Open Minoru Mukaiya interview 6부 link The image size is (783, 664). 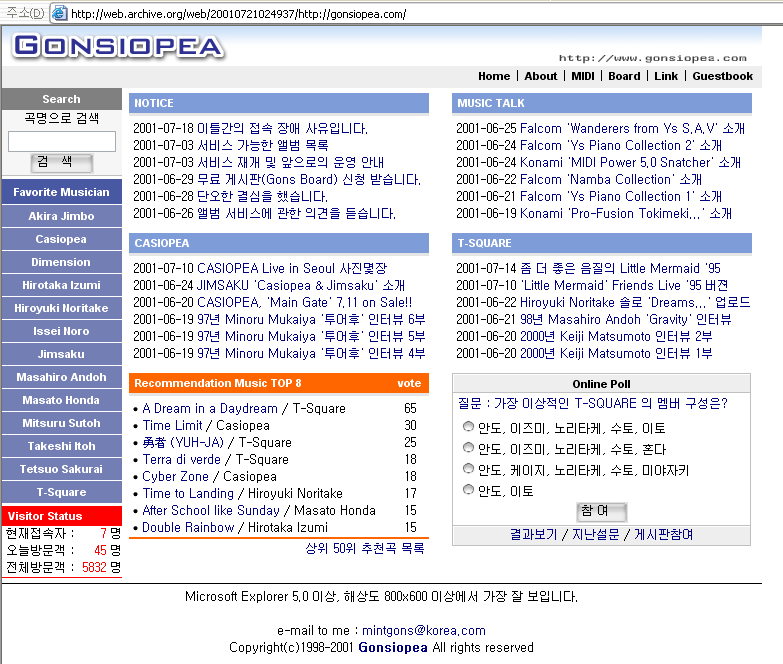[x=311, y=320]
